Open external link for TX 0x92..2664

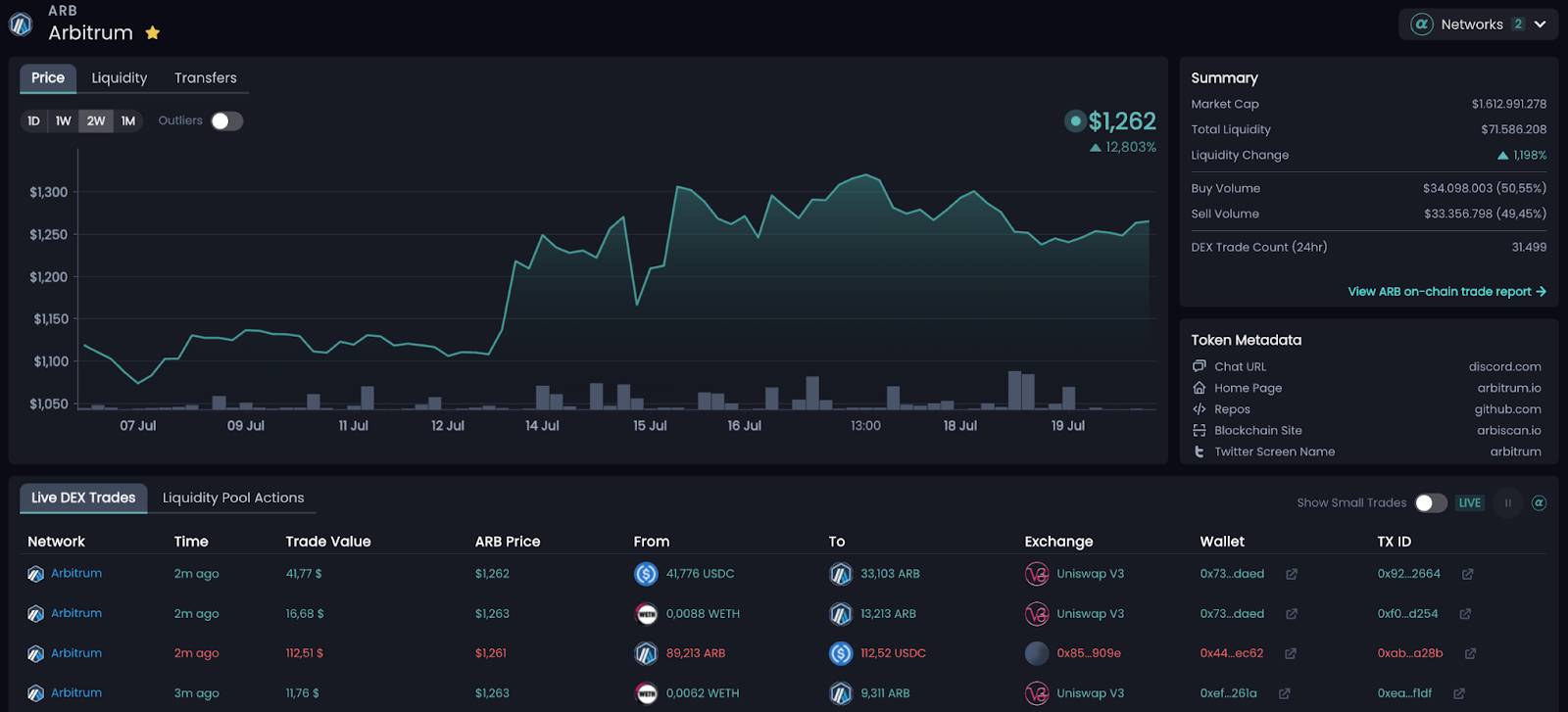click(x=1467, y=574)
